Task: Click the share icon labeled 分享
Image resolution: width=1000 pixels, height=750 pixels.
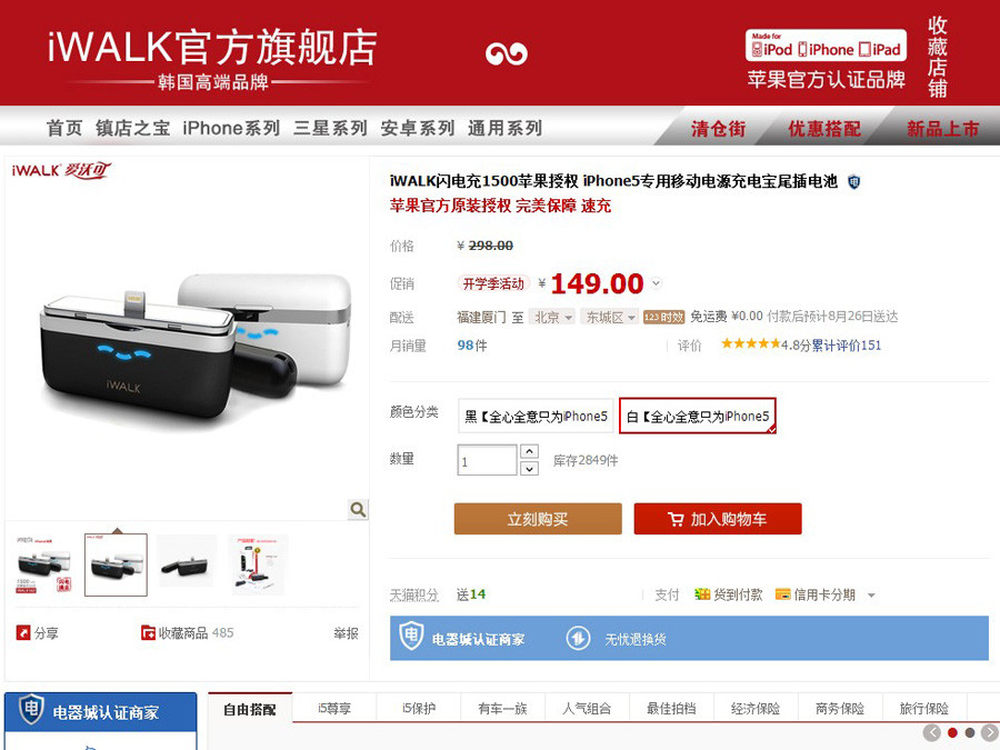Action: [23, 633]
